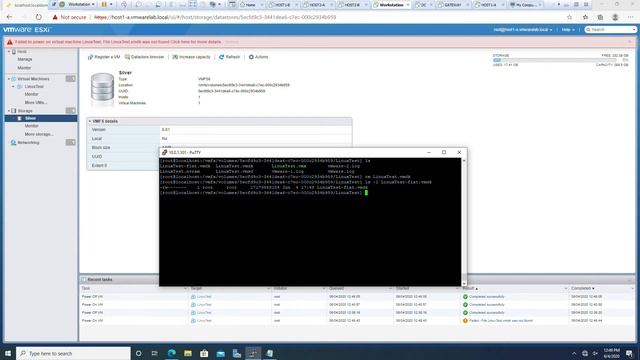
Task: Open the Windows Start menu
Action: point(7,353)
